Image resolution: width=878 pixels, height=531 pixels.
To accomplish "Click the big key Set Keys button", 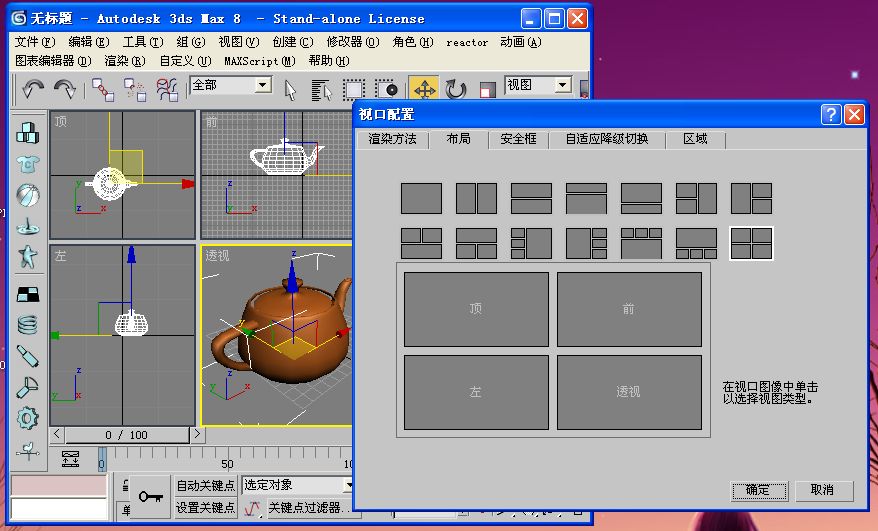I will click(150, 496).
